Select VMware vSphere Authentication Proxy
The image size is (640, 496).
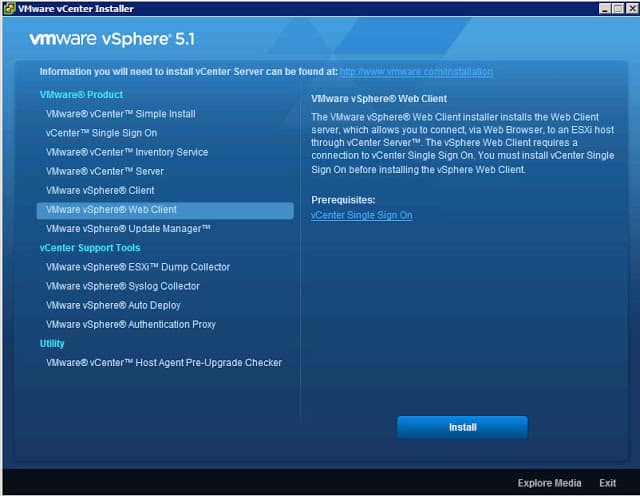click(131, 325)
